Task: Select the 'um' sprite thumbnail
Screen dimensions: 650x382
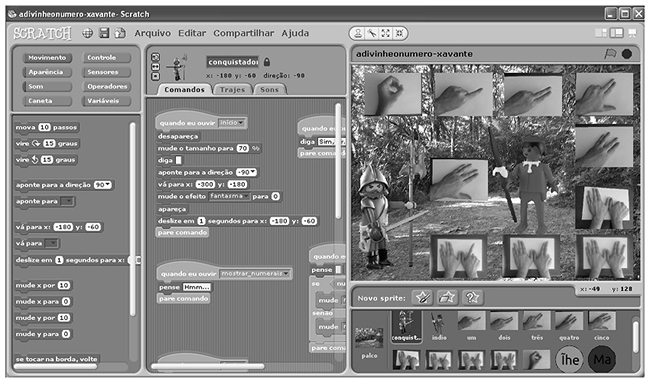Action: [x=471, y=326]
